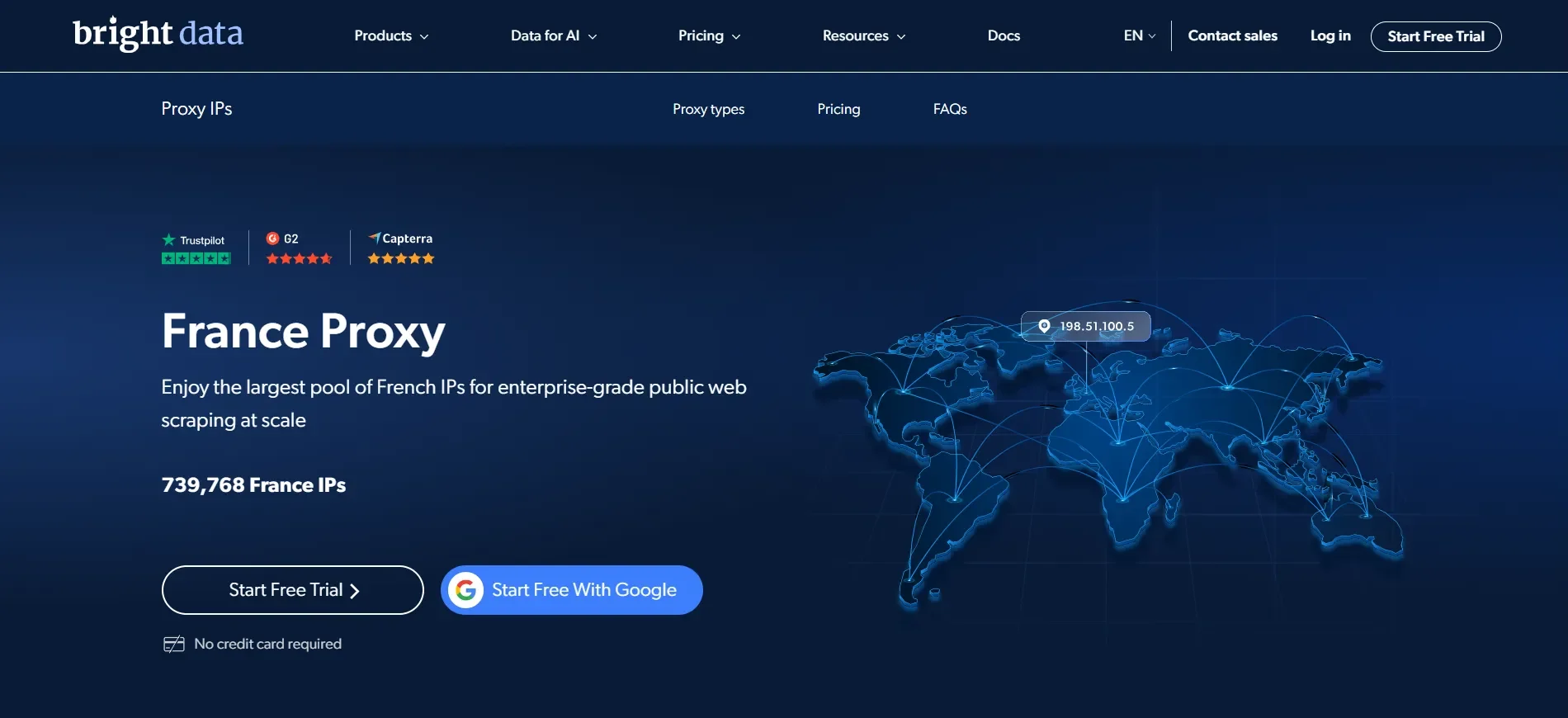1568x718 pixels.
Task: Click the header Start Free Trial button
Action: pos(1436,36)
